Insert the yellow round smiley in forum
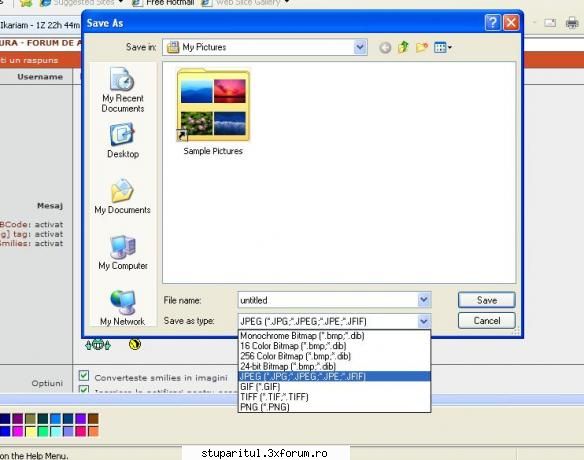The image size is (584, 460). (135, 345)
